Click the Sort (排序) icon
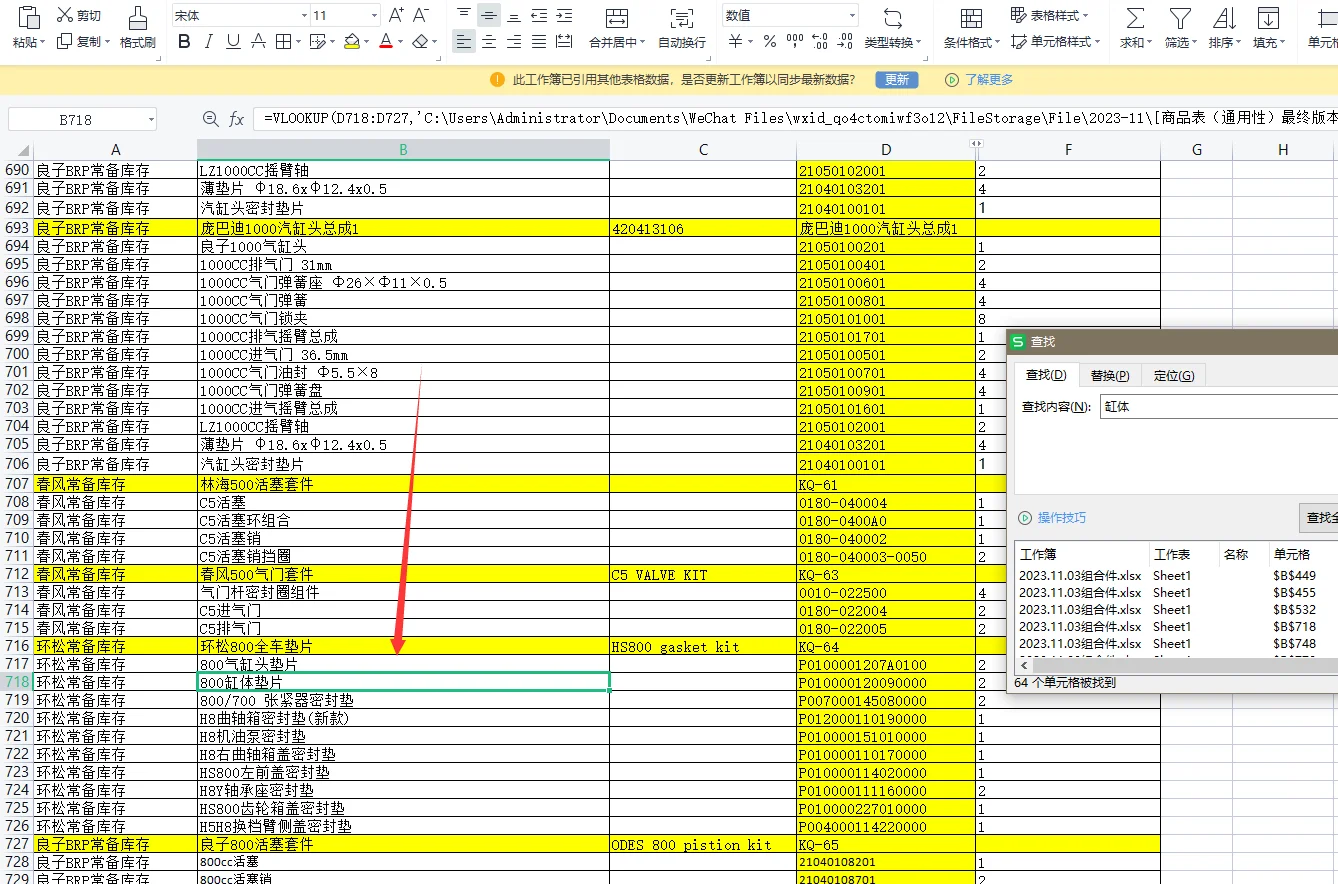This screenshot has width=1338, height=884. coord(1224,18)
